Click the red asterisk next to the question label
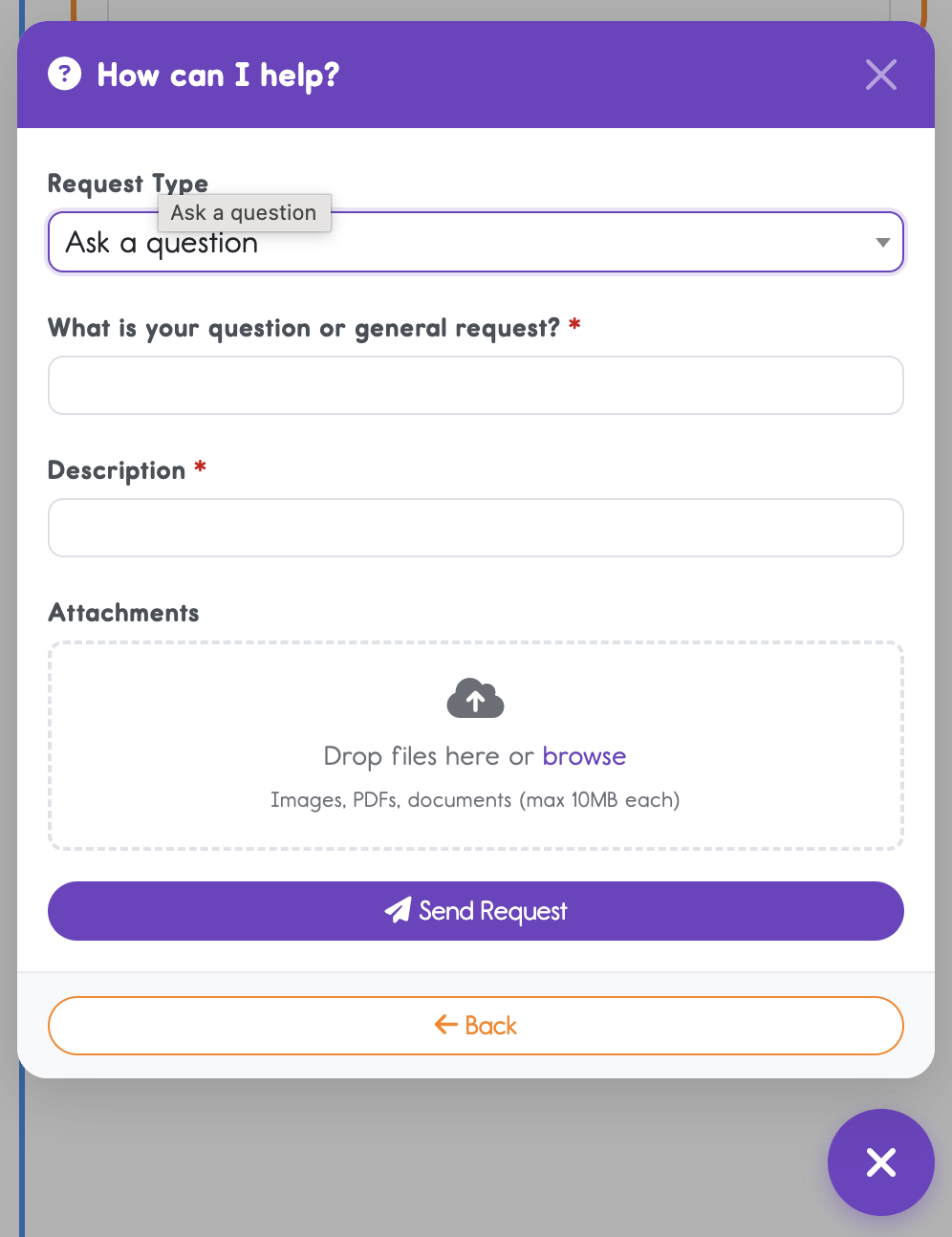Screen dimensions: 952x1237 (x=573, y=325)
